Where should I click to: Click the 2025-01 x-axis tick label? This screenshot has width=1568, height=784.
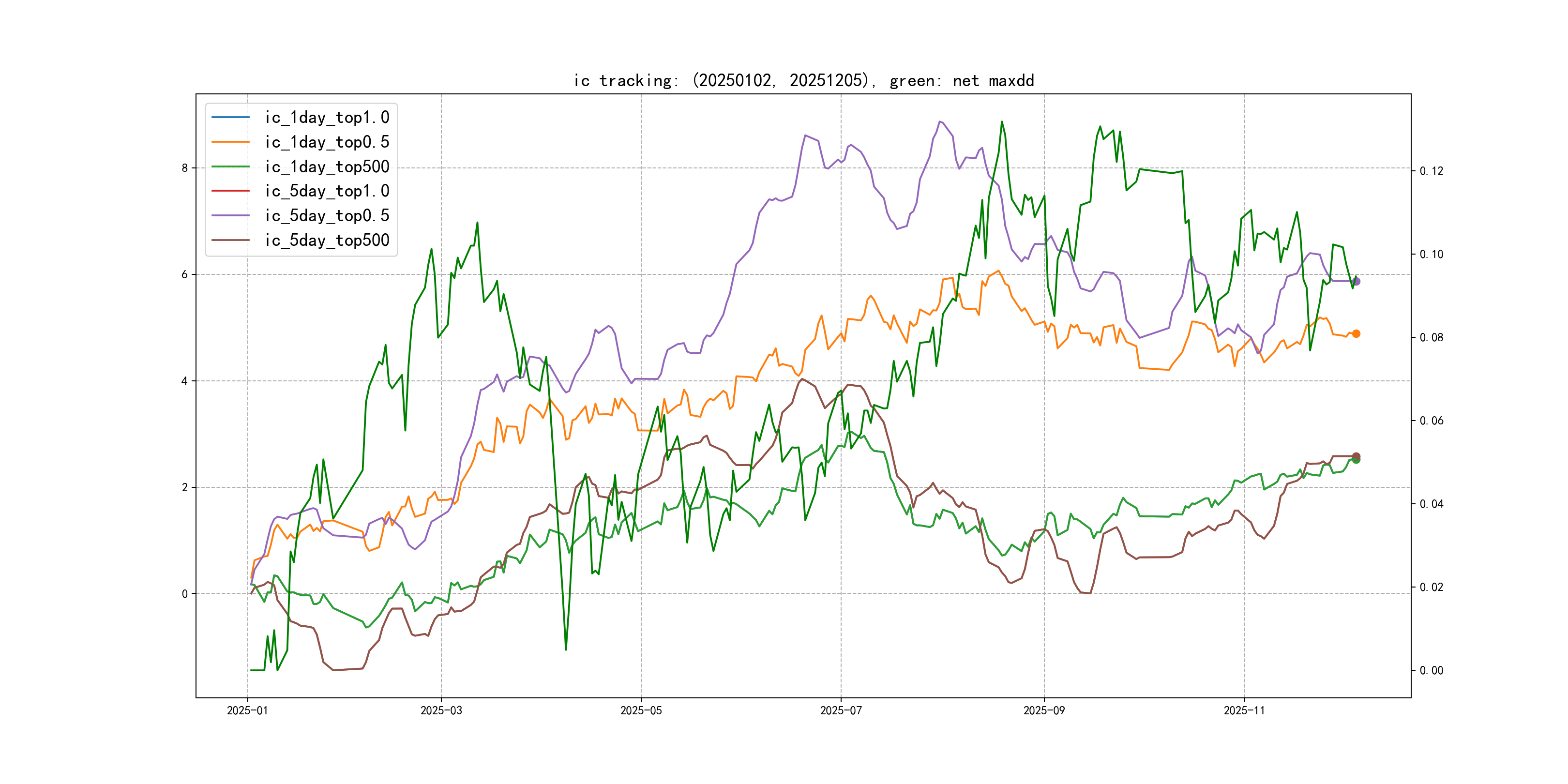pyautogui.click(x=247, y=710)
